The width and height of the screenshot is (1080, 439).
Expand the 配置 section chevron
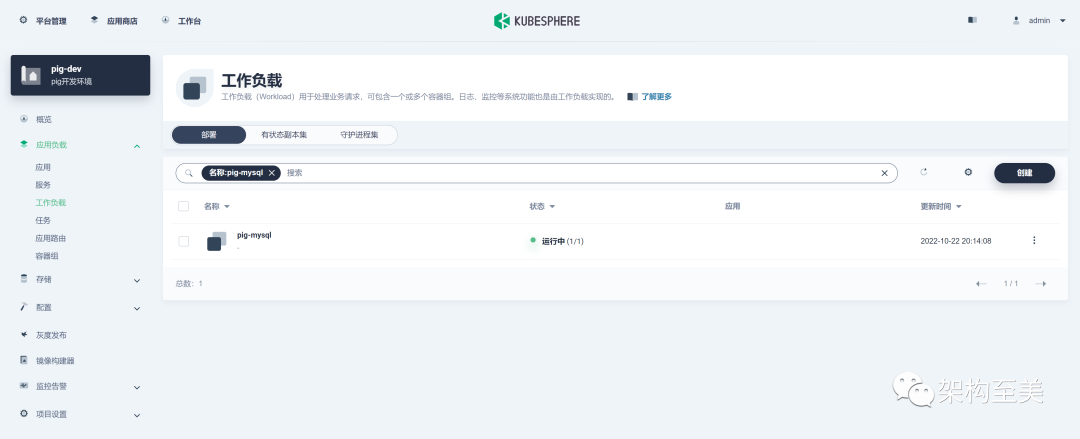137,308
